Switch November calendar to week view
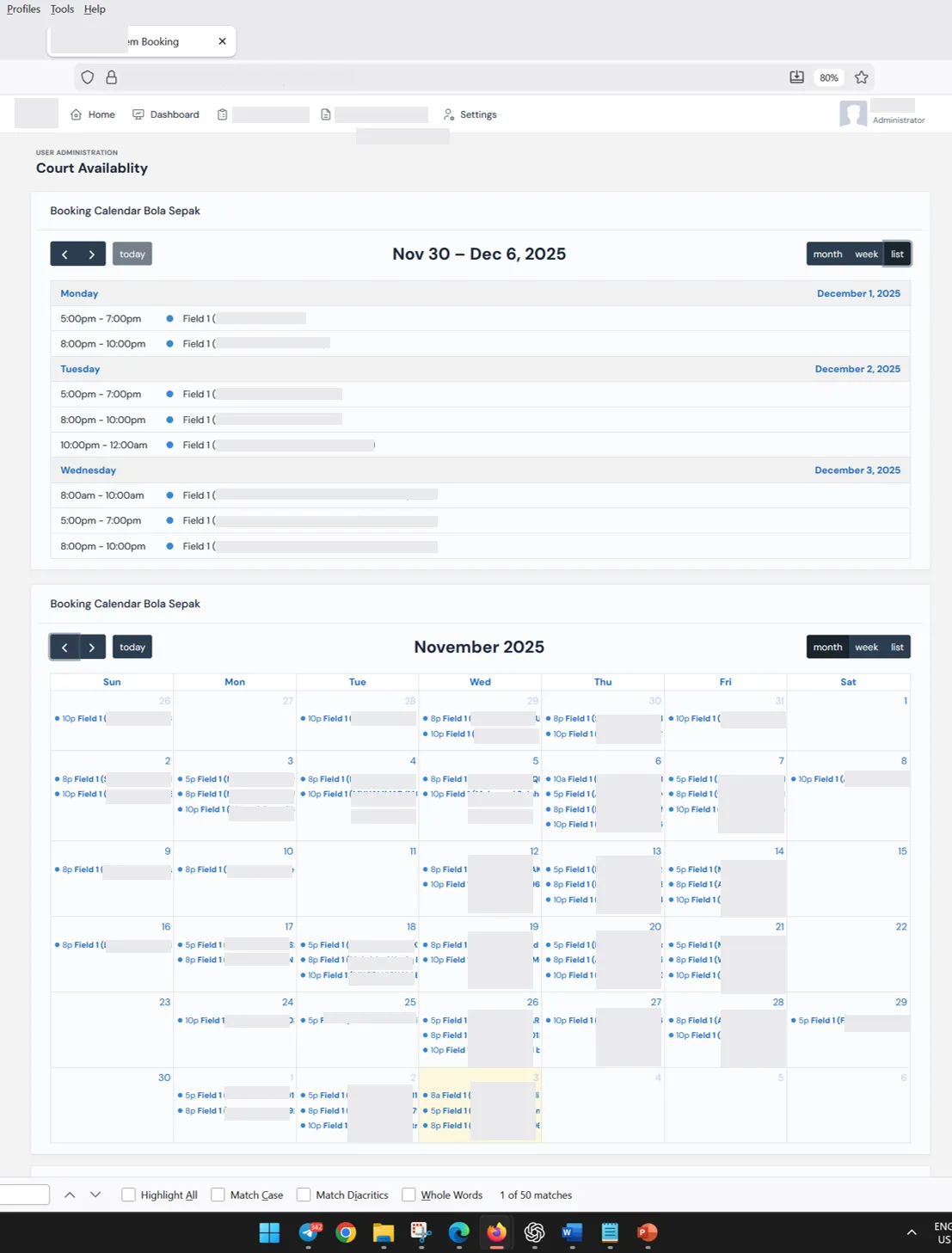This screenshot has width=952, height=1253. (x=866, y=647)
